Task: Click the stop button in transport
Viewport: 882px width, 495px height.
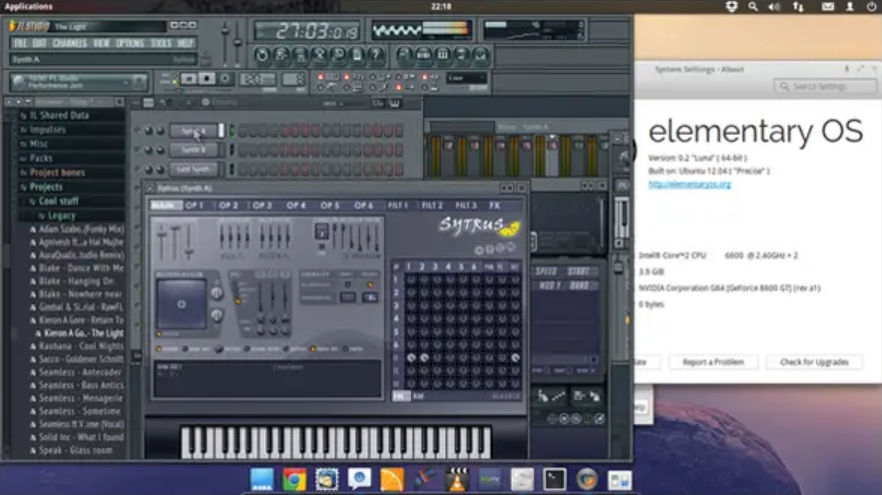Action: 206,79
